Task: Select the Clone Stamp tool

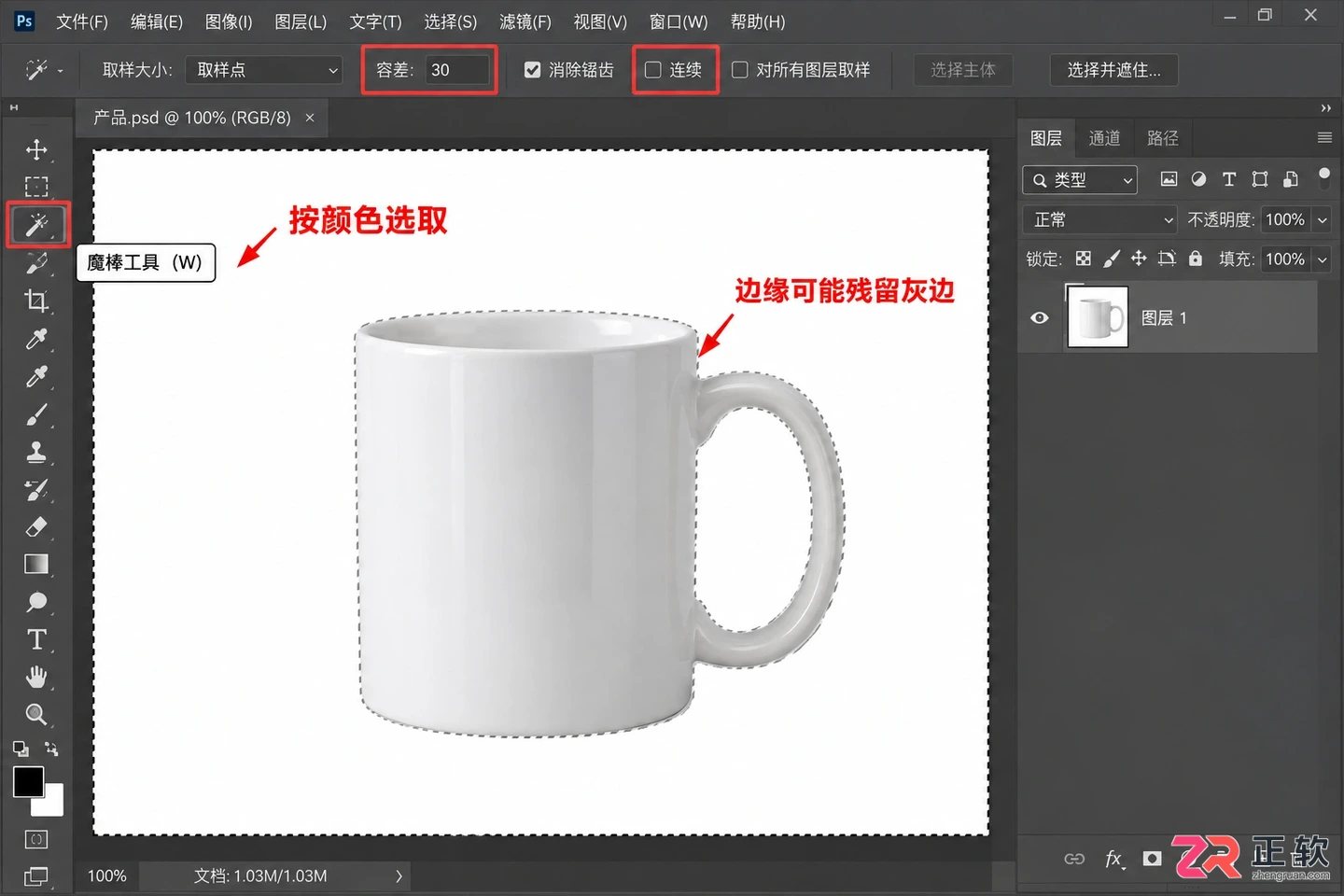Action: point(36,452)
